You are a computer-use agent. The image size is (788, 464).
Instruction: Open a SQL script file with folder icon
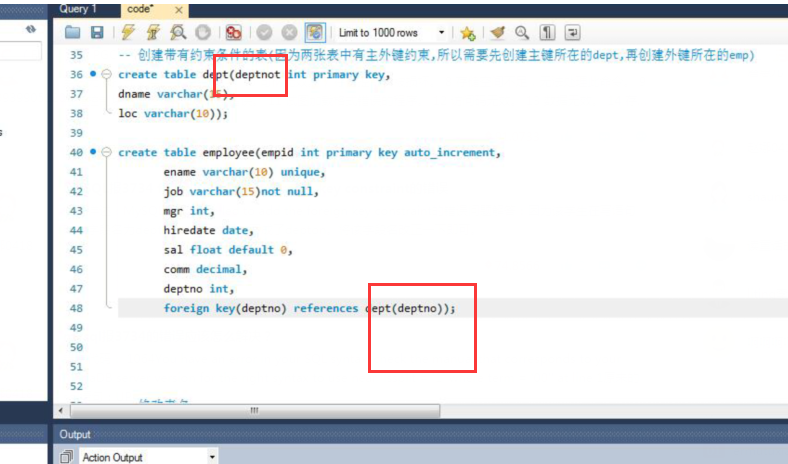(x=72, y=33)
